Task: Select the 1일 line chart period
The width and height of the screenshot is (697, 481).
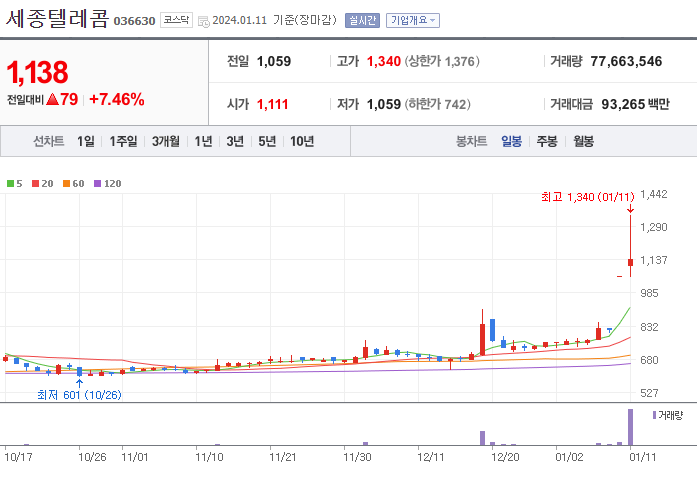Action: (86, 141)
